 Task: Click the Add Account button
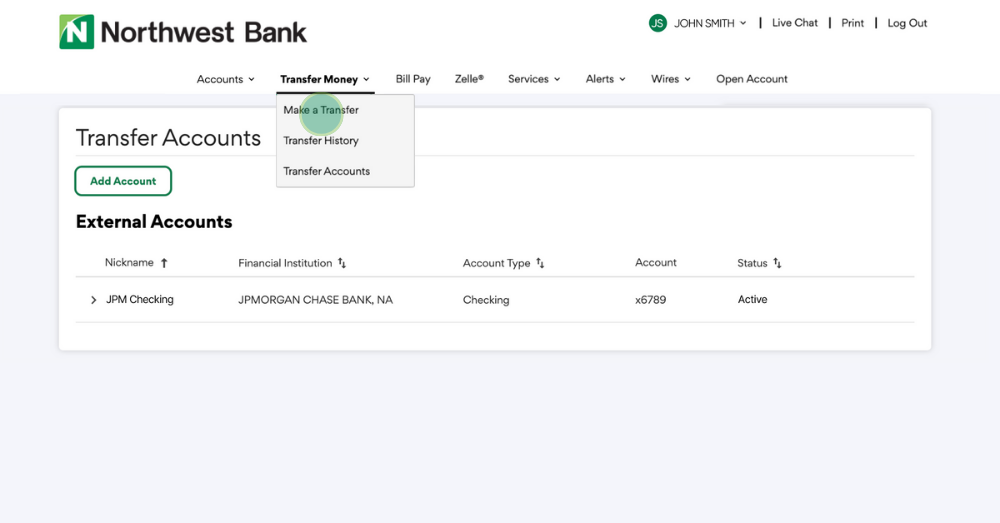pos(123,181)
